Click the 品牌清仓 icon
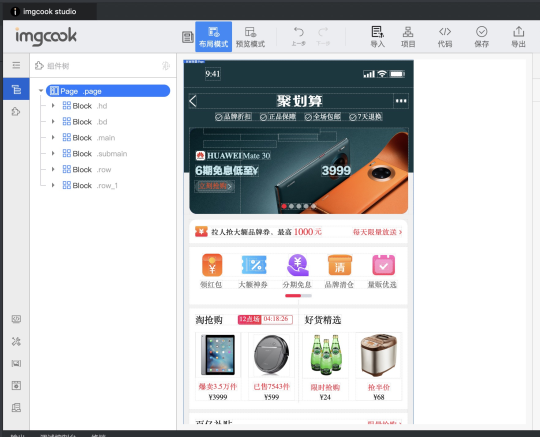This screenshot has width=540, height=437. coord(340,265)
